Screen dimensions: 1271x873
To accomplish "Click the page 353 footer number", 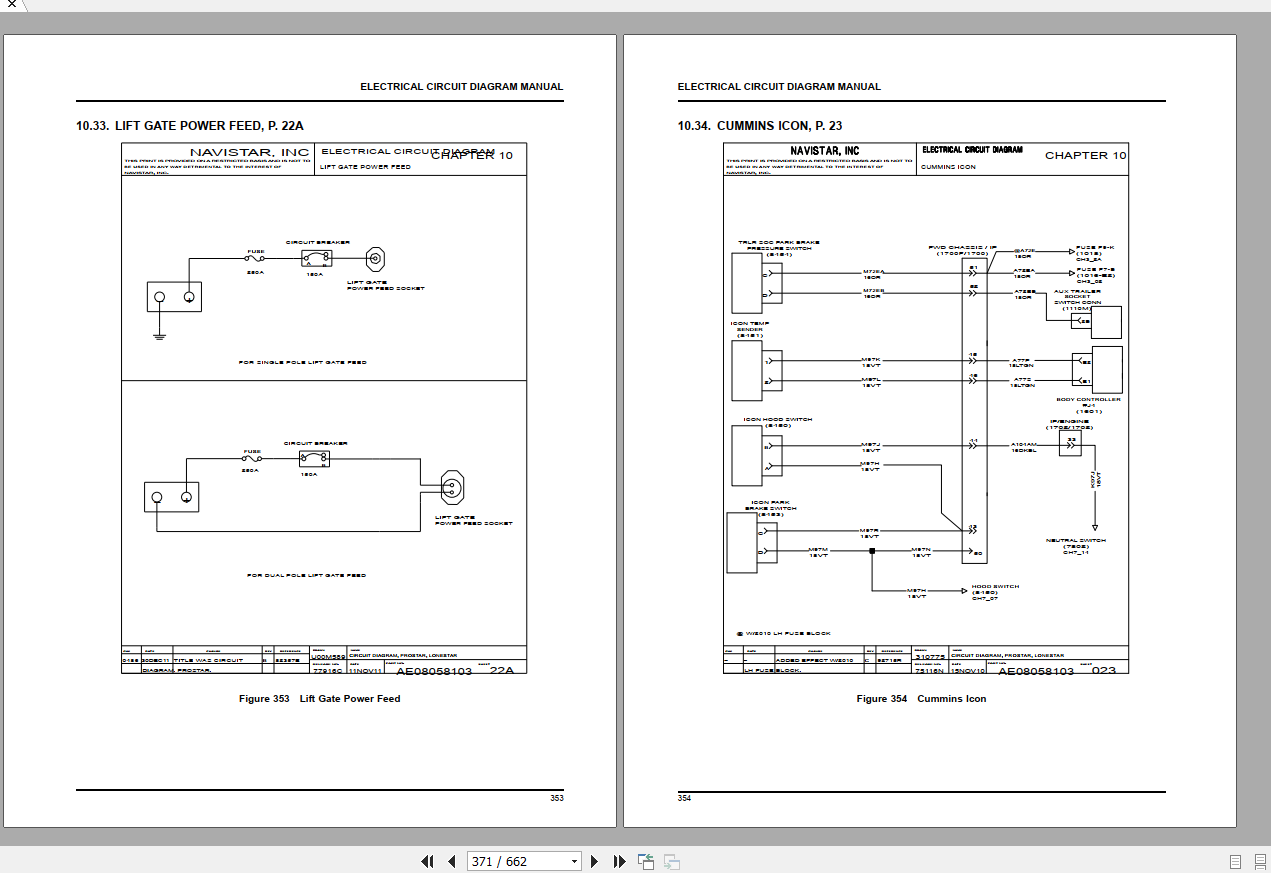I will (x=557, y=797).
